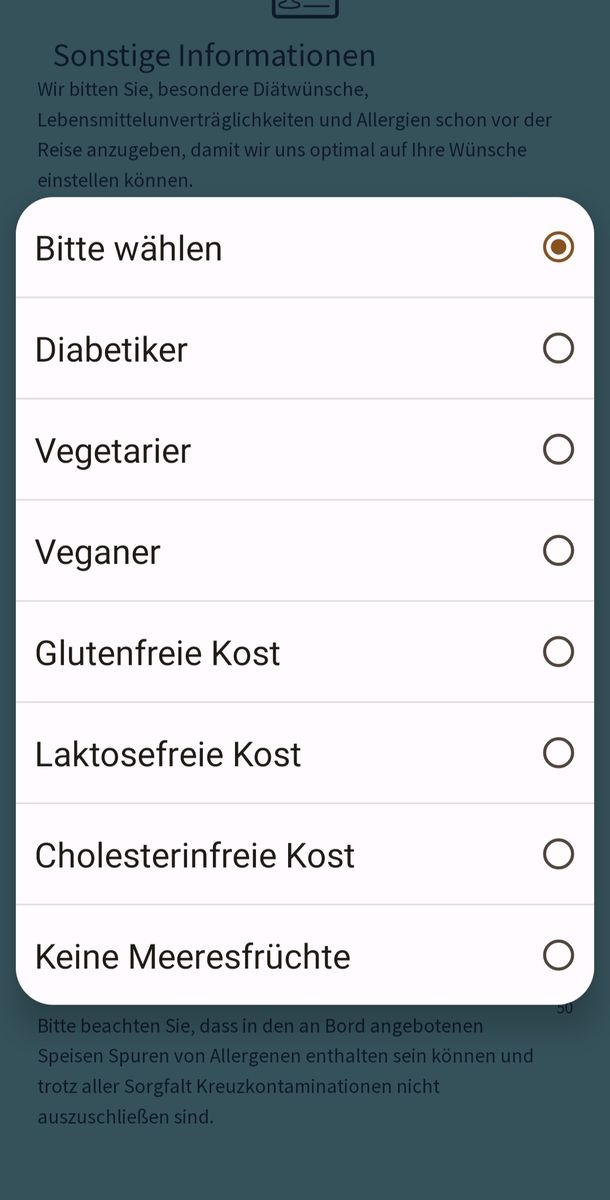Click the icon above Sonstige Informationen
Viewport: 610px width, 1200px height.
[x=305, y=8]
